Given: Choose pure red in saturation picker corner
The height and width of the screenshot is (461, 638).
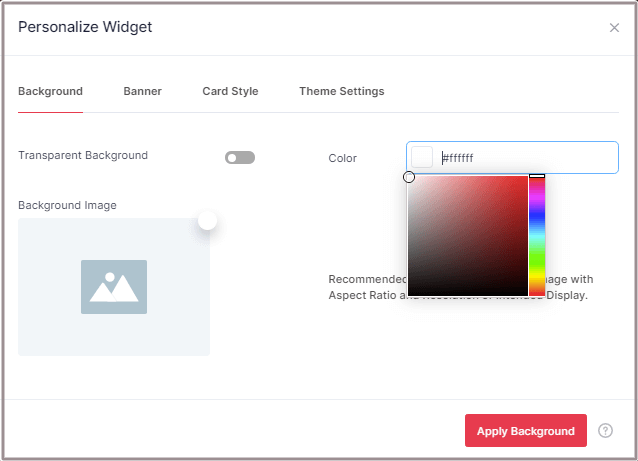Looking at the screenshot, I should coord(526,178).
